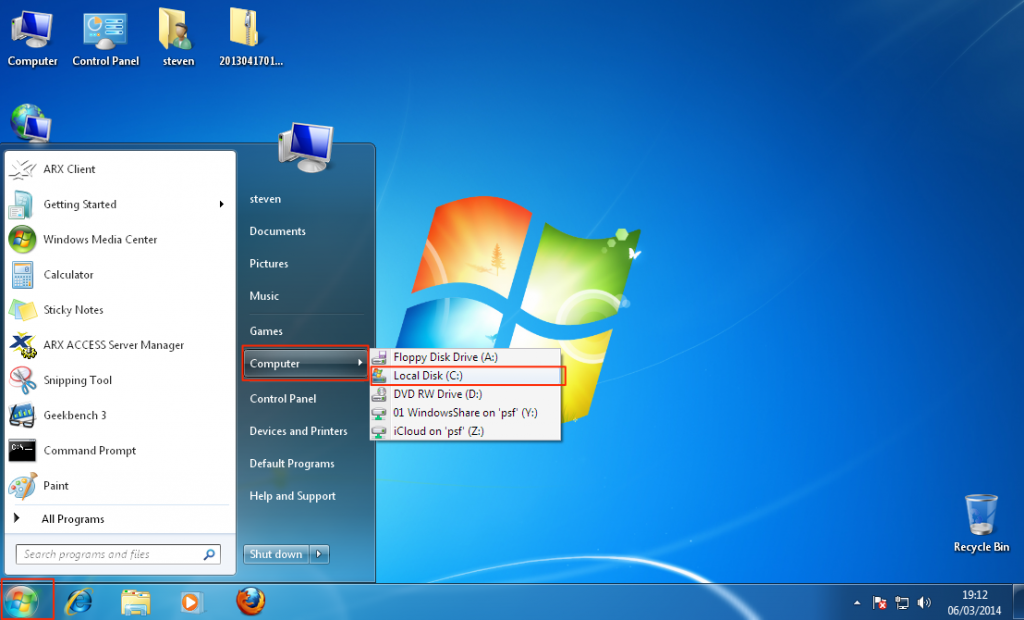Image resolution: width=1024 pixels, height=620 pixels.
Task: Launch the Snipping Tool
Action: (120, 380)
